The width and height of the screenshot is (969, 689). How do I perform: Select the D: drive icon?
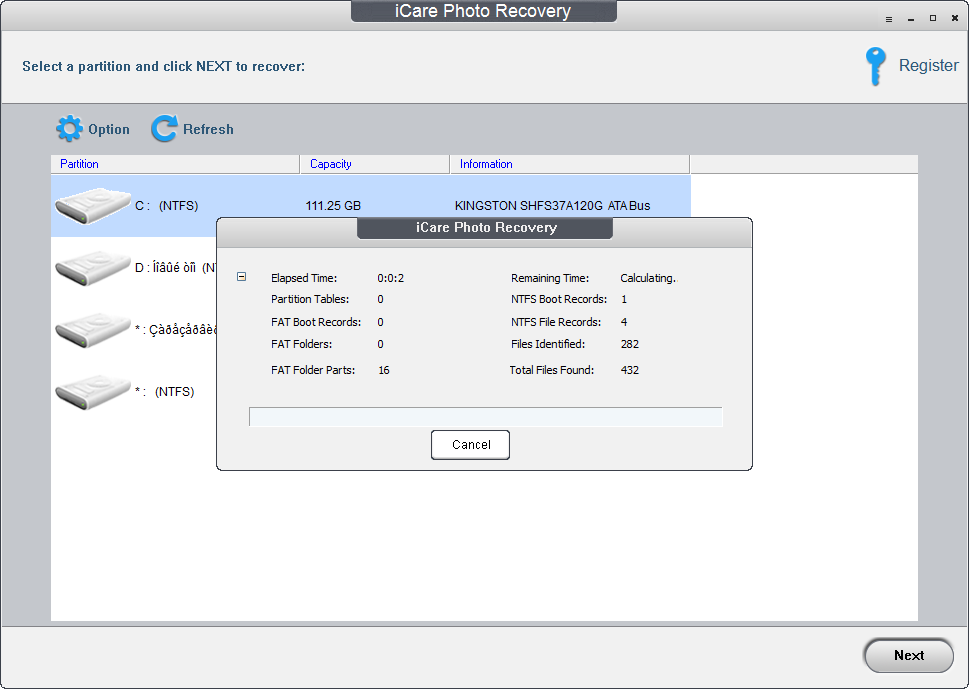(x=93, y=268)
